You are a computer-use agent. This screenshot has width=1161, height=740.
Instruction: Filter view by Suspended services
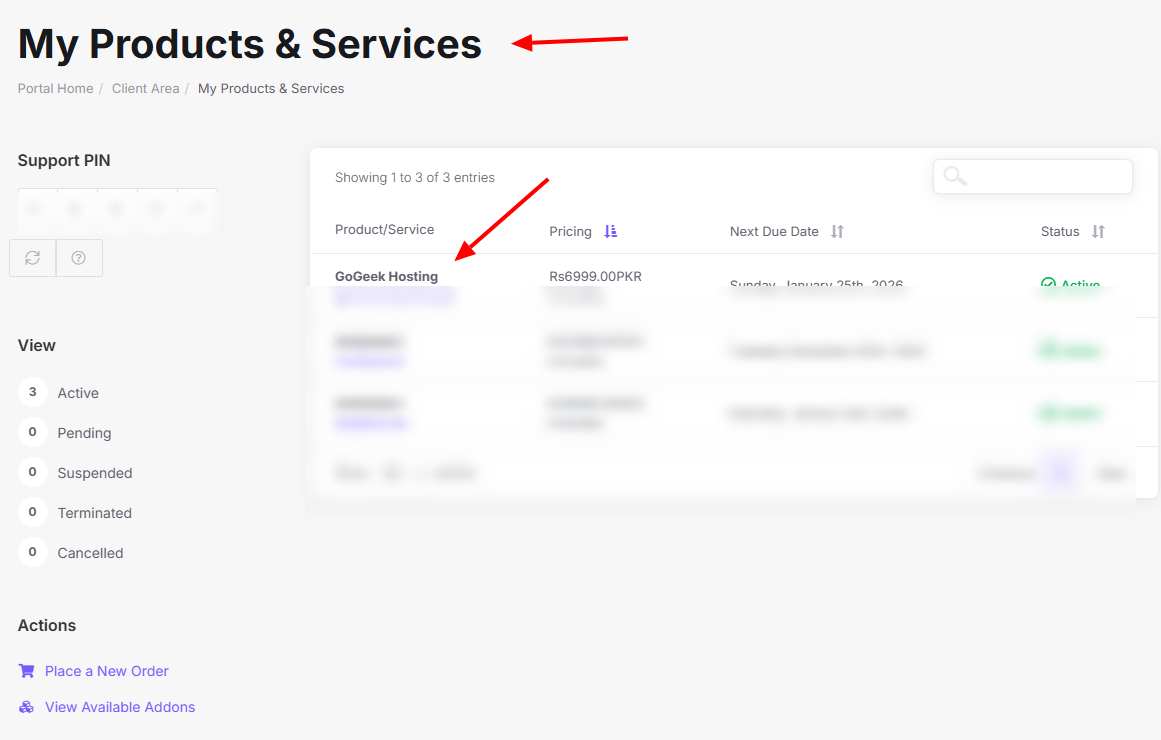click(94, 473)
